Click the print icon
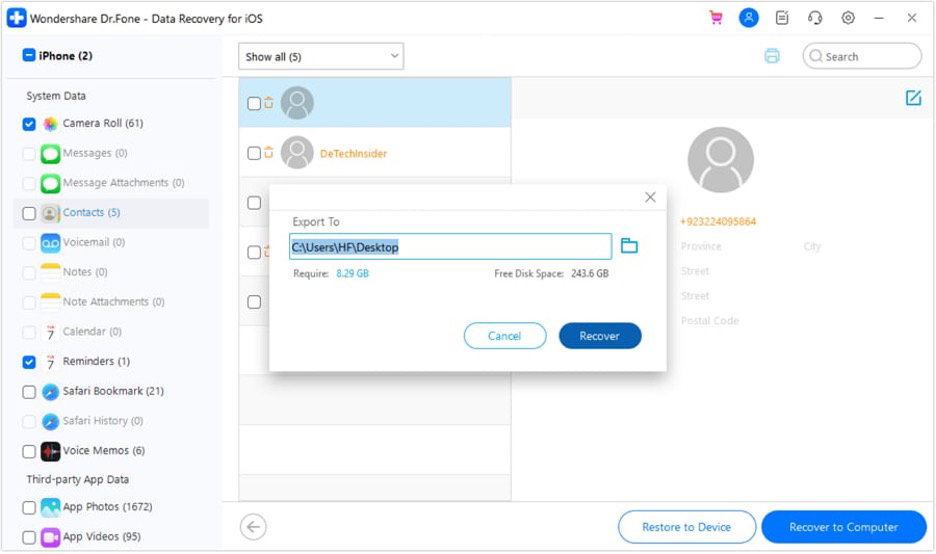The image size is (936, 554). pyautogui.click(x=772, y=56)
